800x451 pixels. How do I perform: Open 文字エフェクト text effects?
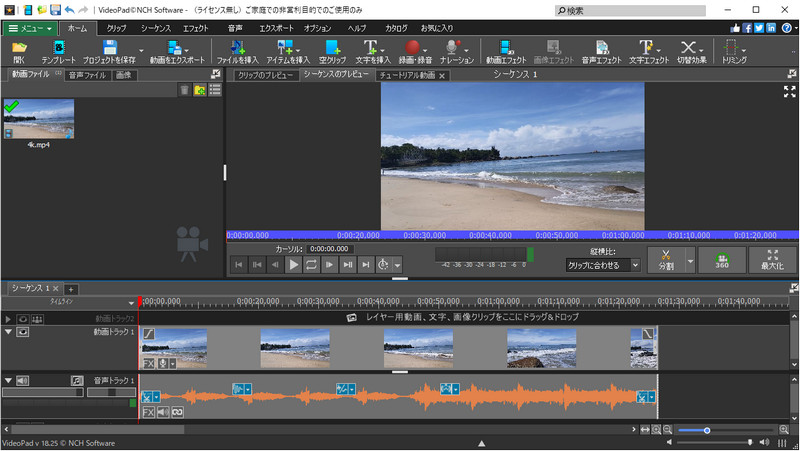point(646,52)
